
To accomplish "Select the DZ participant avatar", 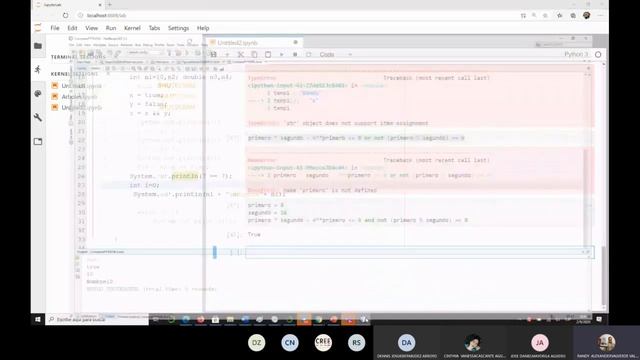I will click(256, 342).
